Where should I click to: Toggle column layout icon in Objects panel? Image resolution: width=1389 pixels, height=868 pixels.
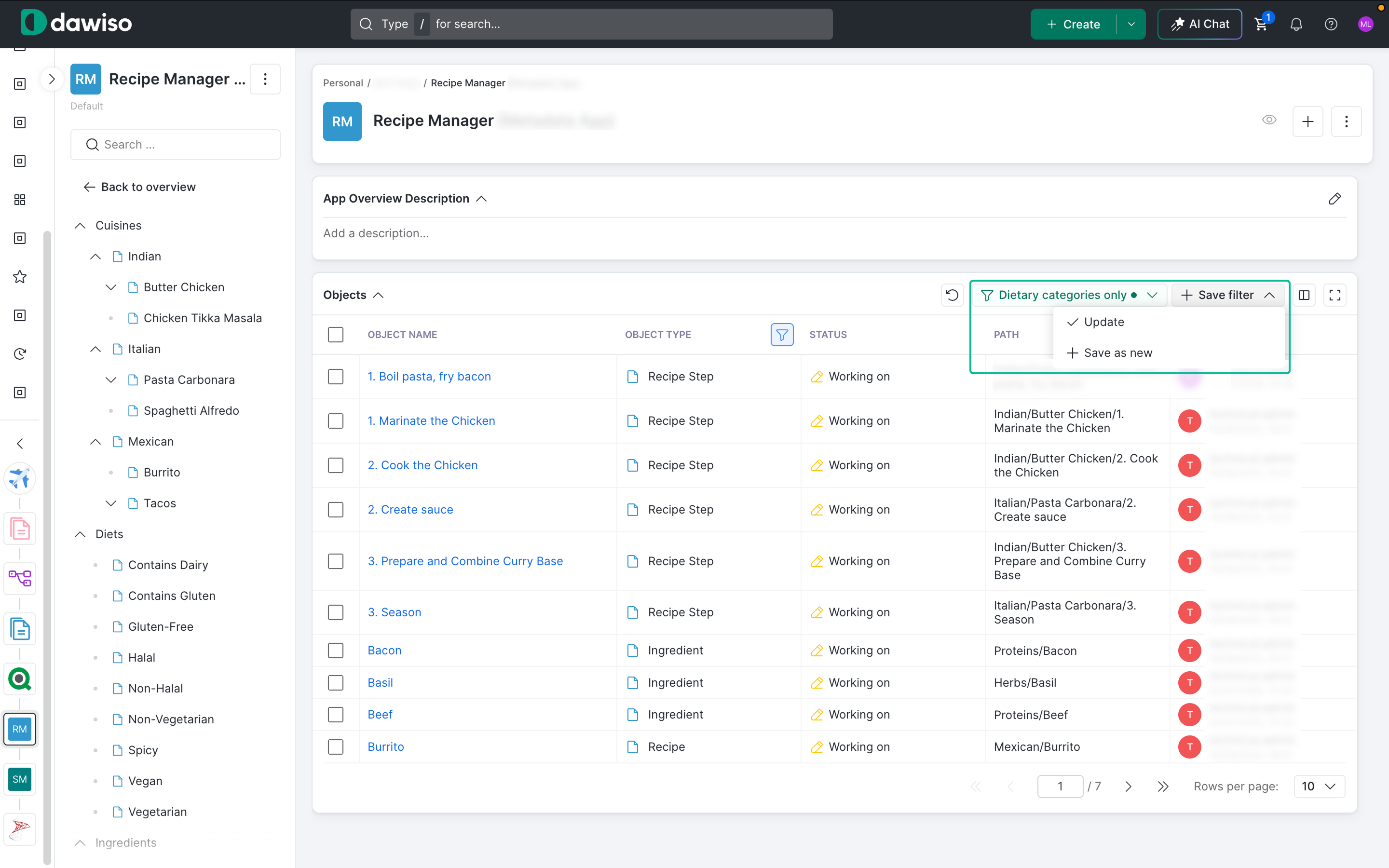pyautogui.click(x=1304, y=295)
